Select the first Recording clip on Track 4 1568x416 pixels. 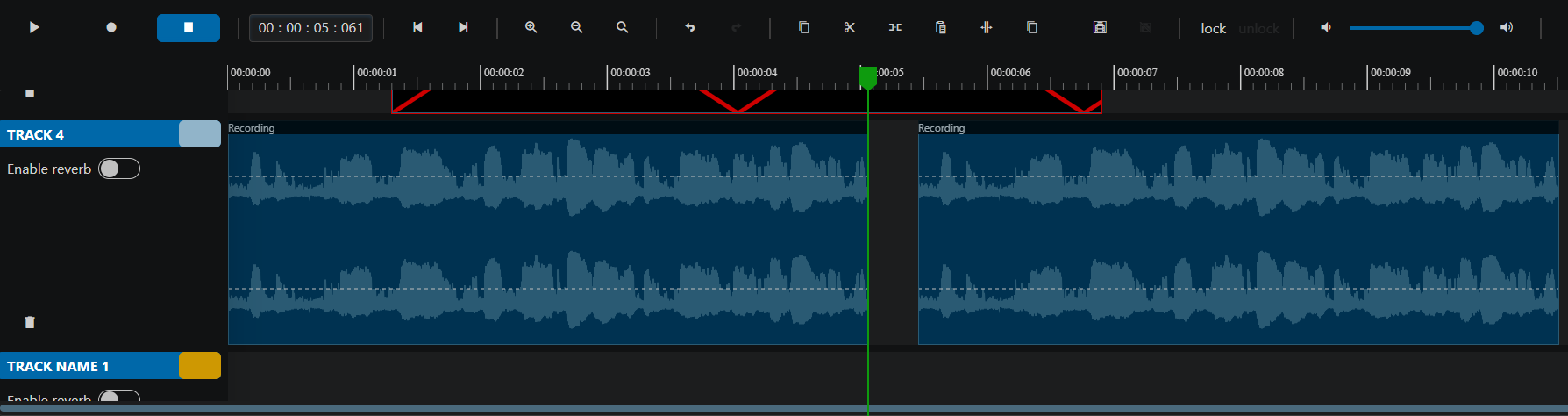(548, 233)
